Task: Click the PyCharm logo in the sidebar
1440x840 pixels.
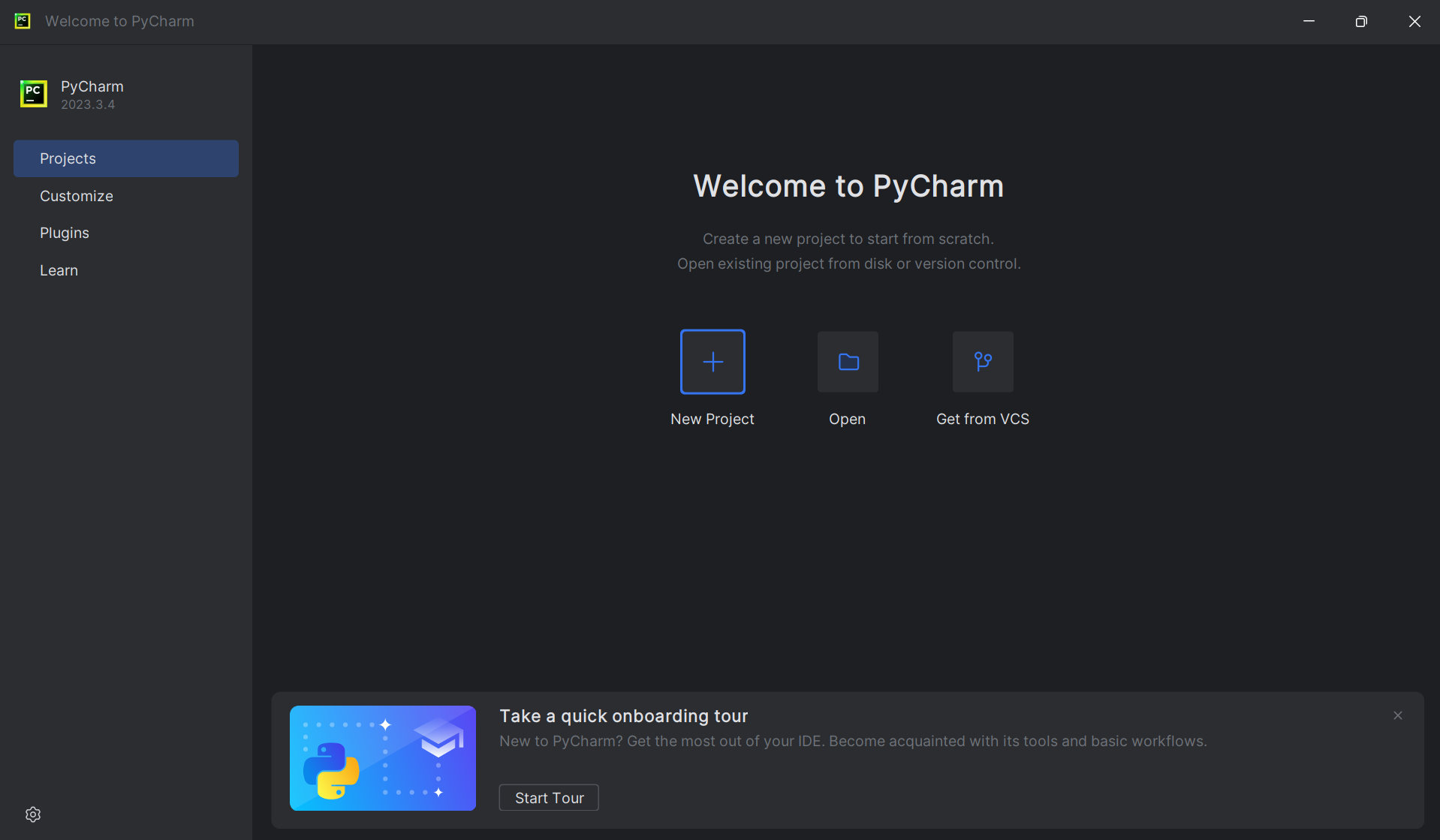Action: point(33,93)
